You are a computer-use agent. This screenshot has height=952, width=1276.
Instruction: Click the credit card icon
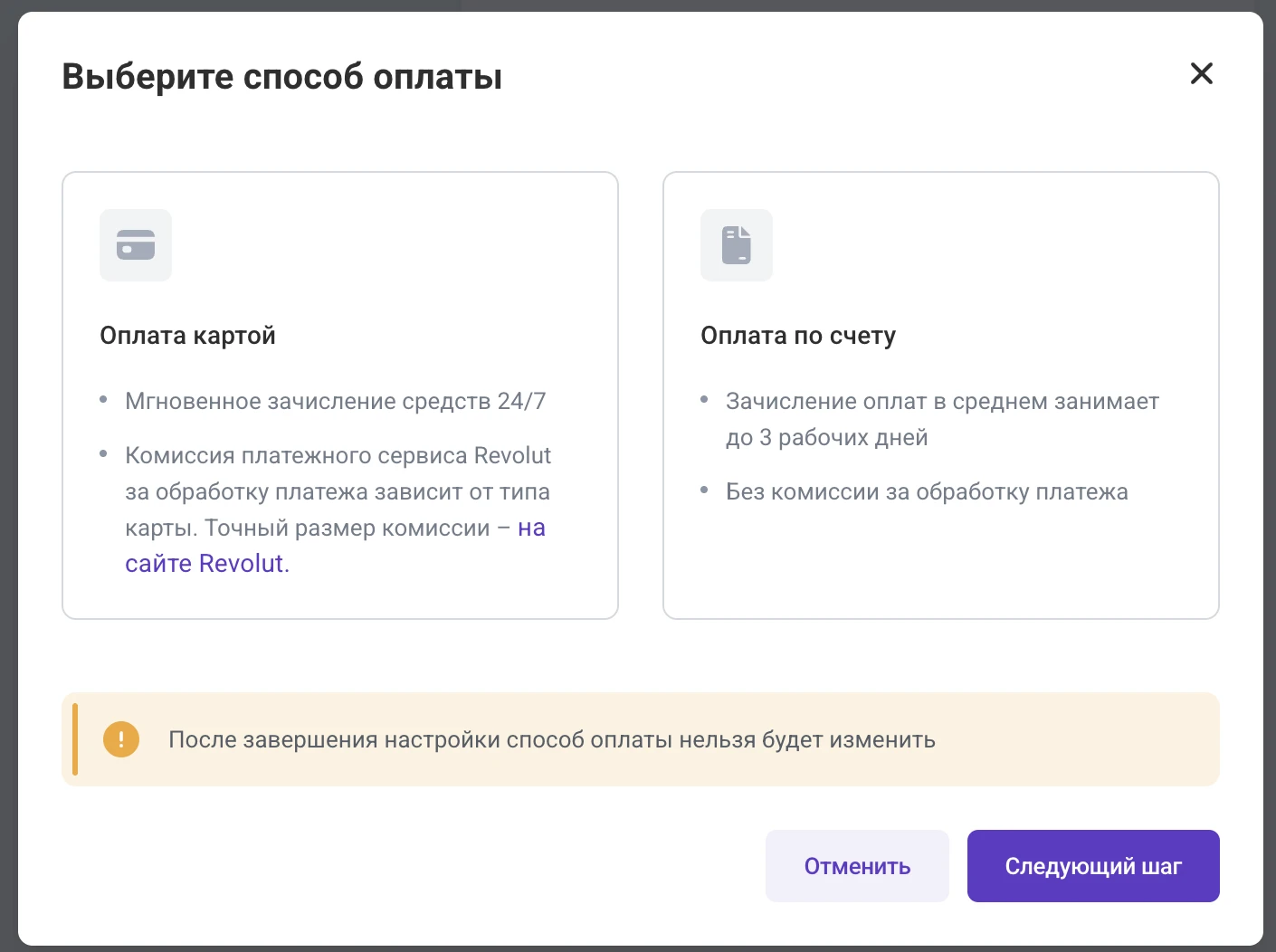pos(136,245)
